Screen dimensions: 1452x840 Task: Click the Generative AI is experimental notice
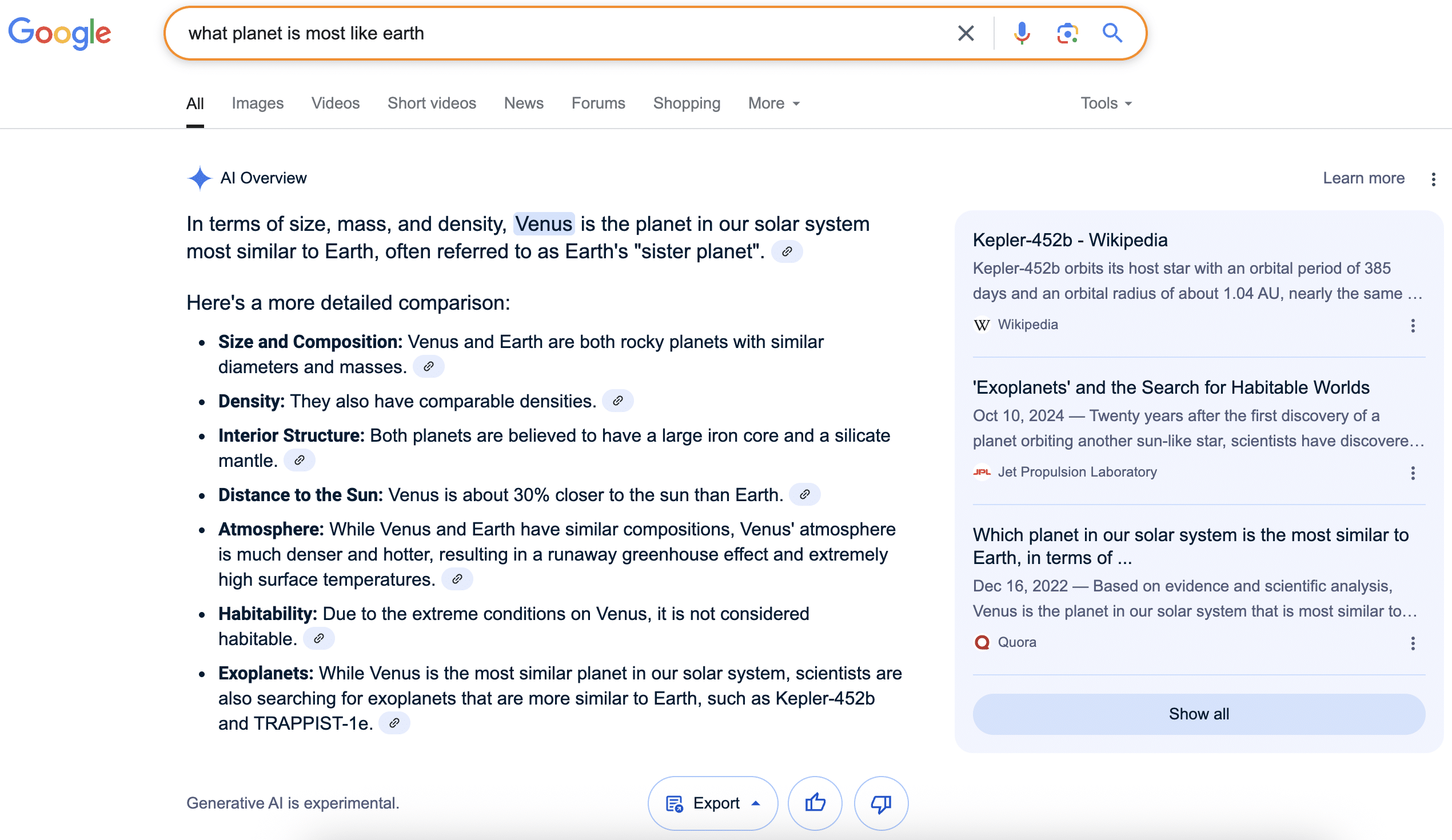pos(293,803)
